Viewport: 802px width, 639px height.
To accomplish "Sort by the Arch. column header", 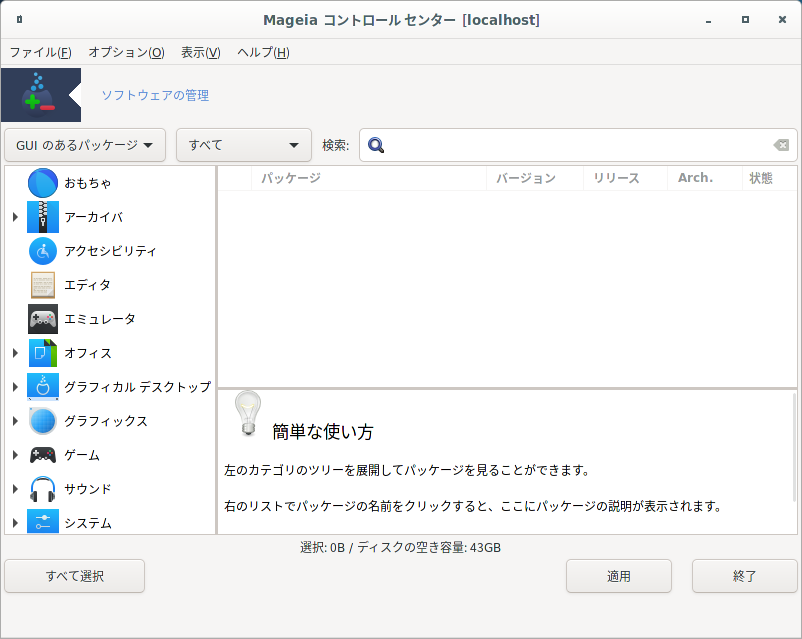I will [704, 178].
